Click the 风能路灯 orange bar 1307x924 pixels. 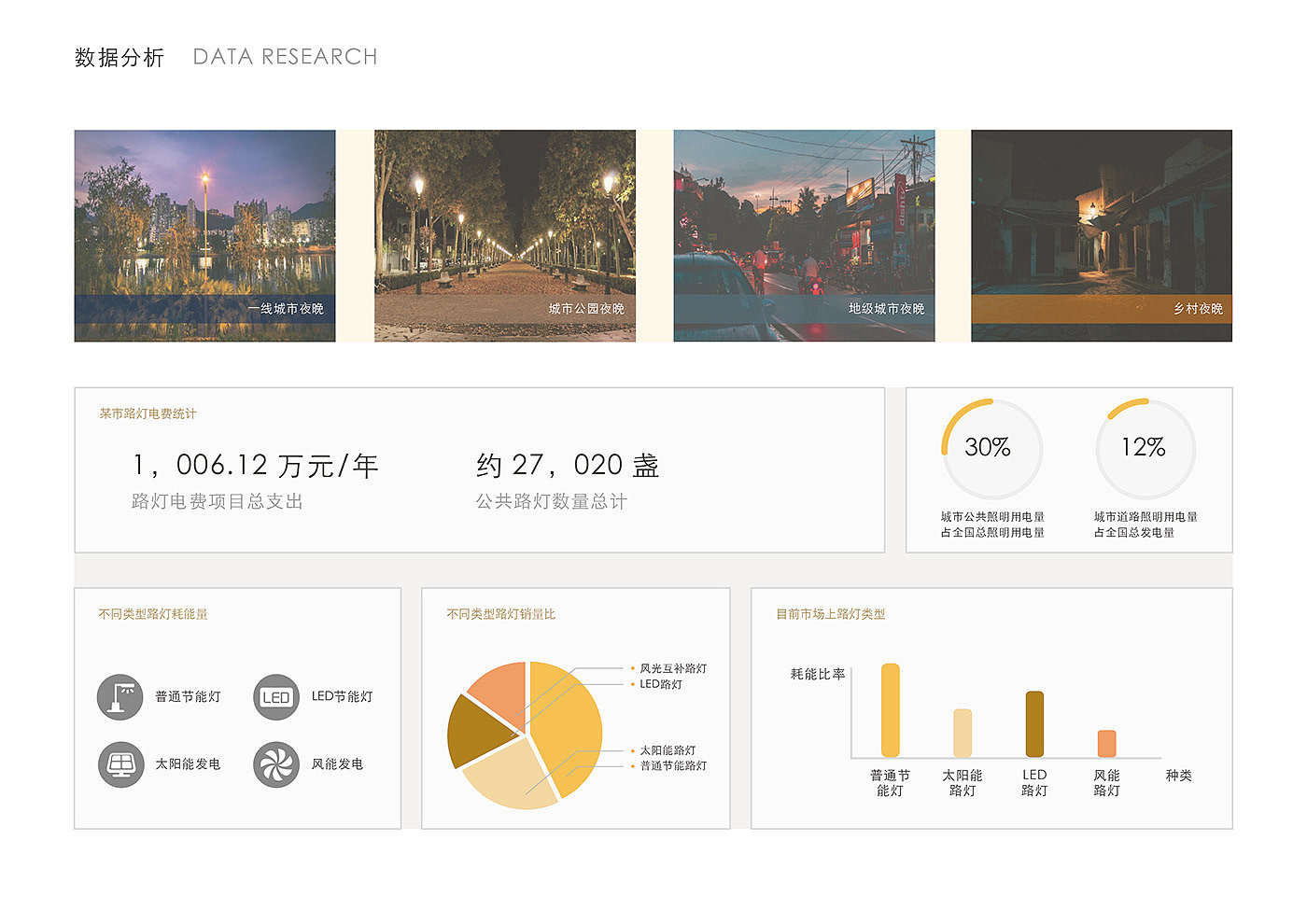tap(1106, 743)
